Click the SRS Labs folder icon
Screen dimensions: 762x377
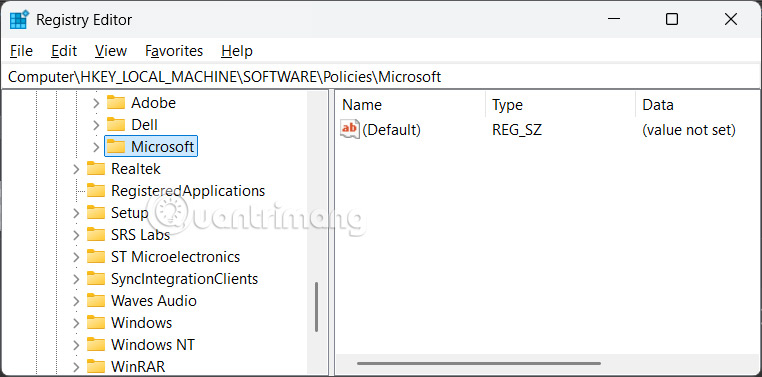click(96, 235)
